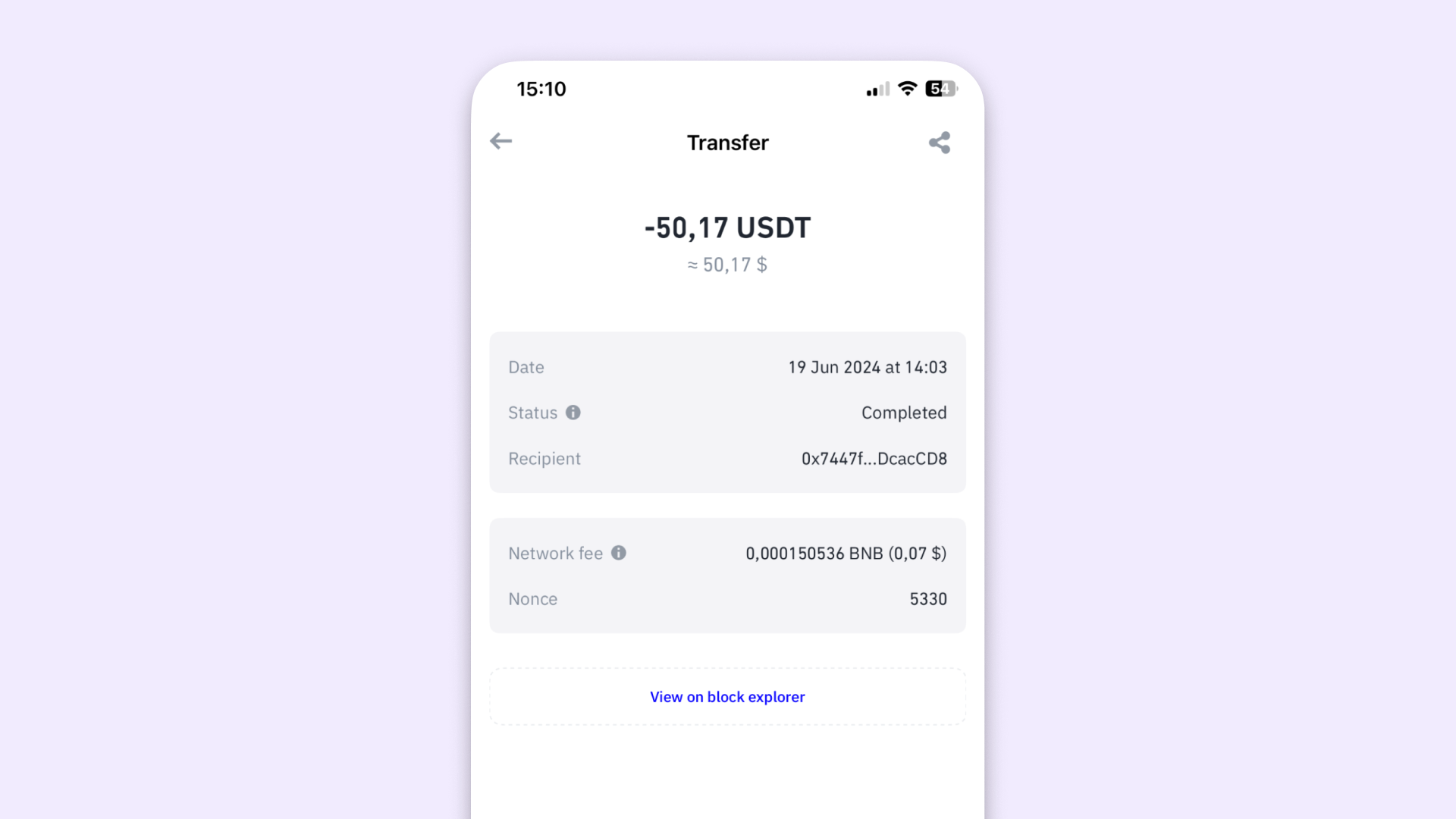
Task: Tap the Transfer title text
Action: [727, 142]
